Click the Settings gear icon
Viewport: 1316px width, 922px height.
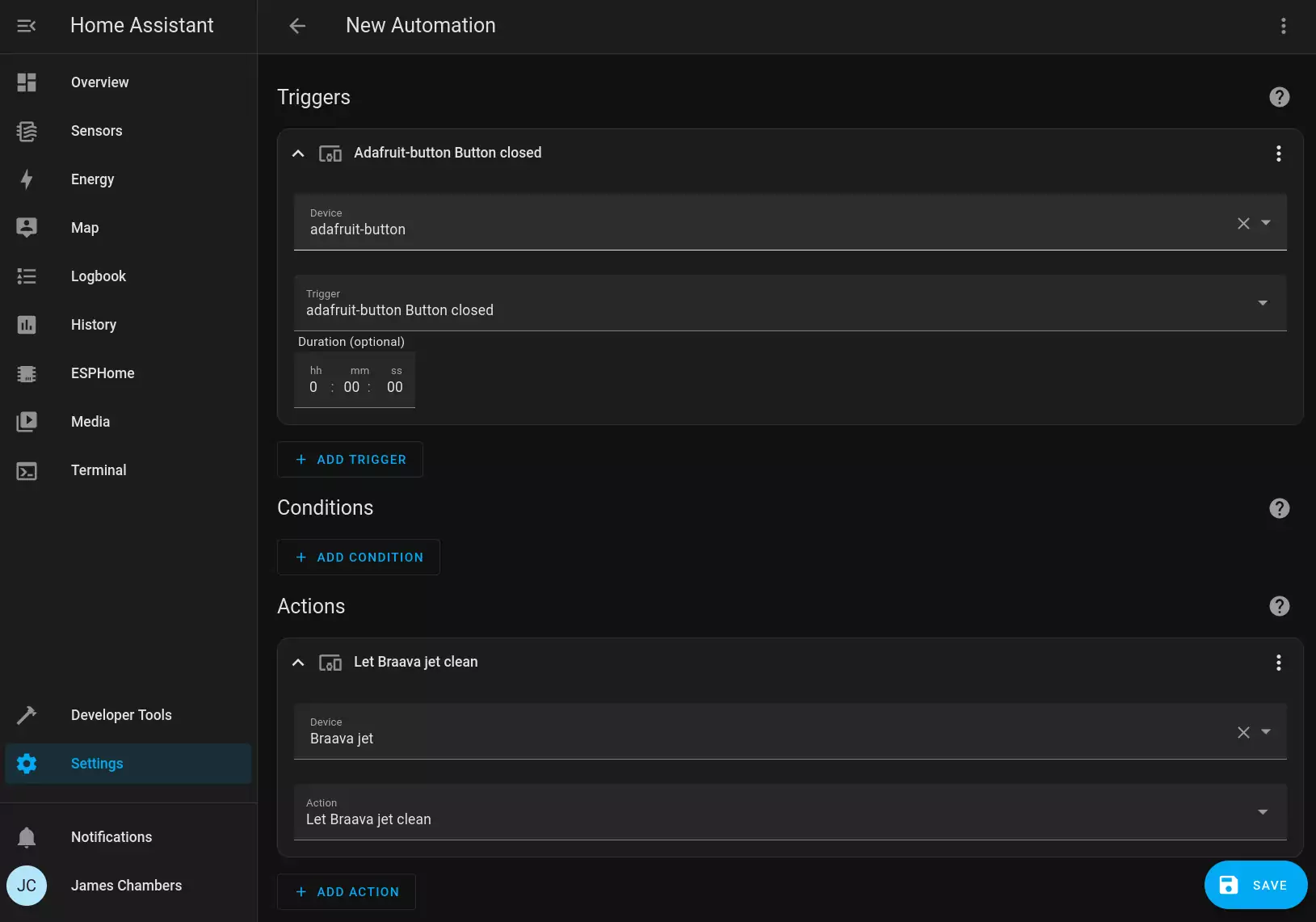[x=27, y=764]
